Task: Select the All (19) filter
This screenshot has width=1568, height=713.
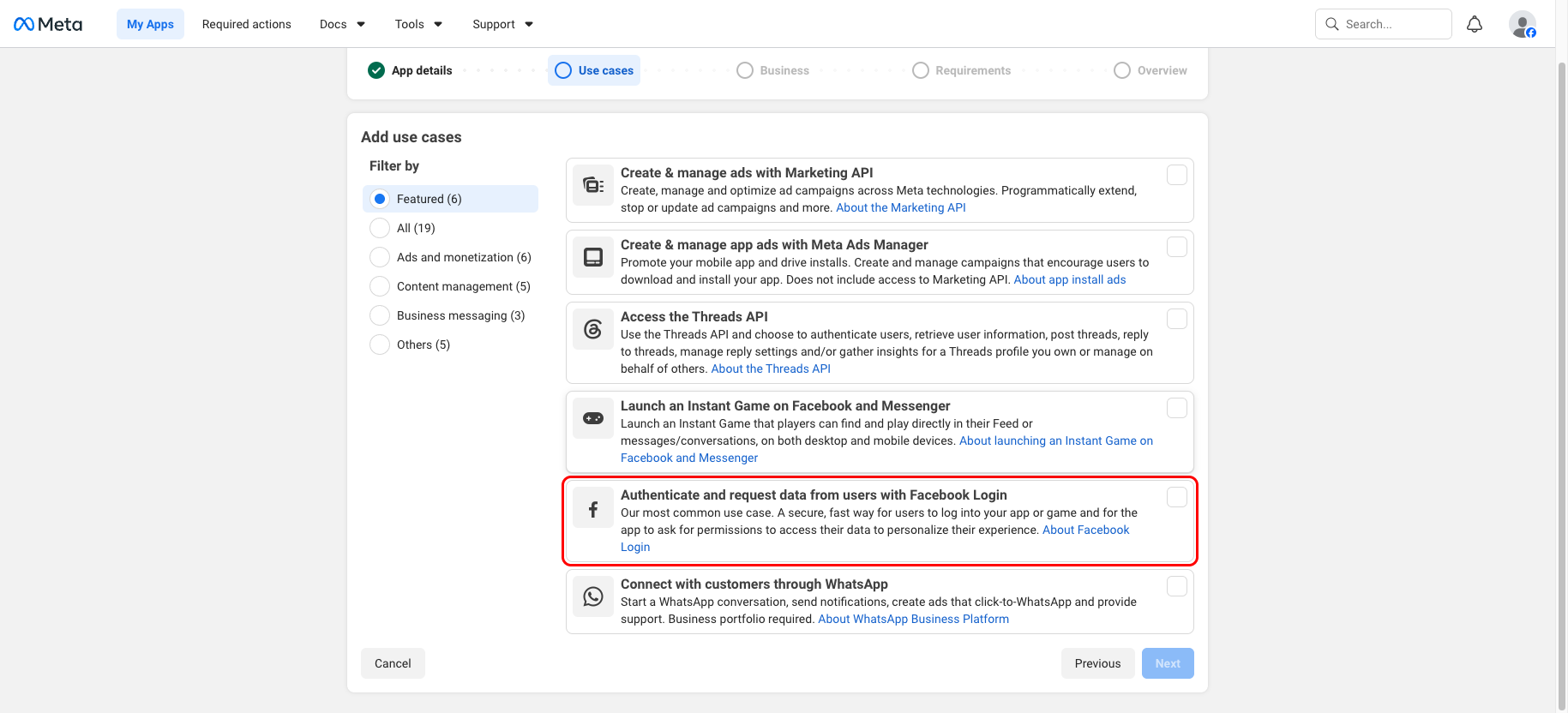Action: [x=451, y=228]
